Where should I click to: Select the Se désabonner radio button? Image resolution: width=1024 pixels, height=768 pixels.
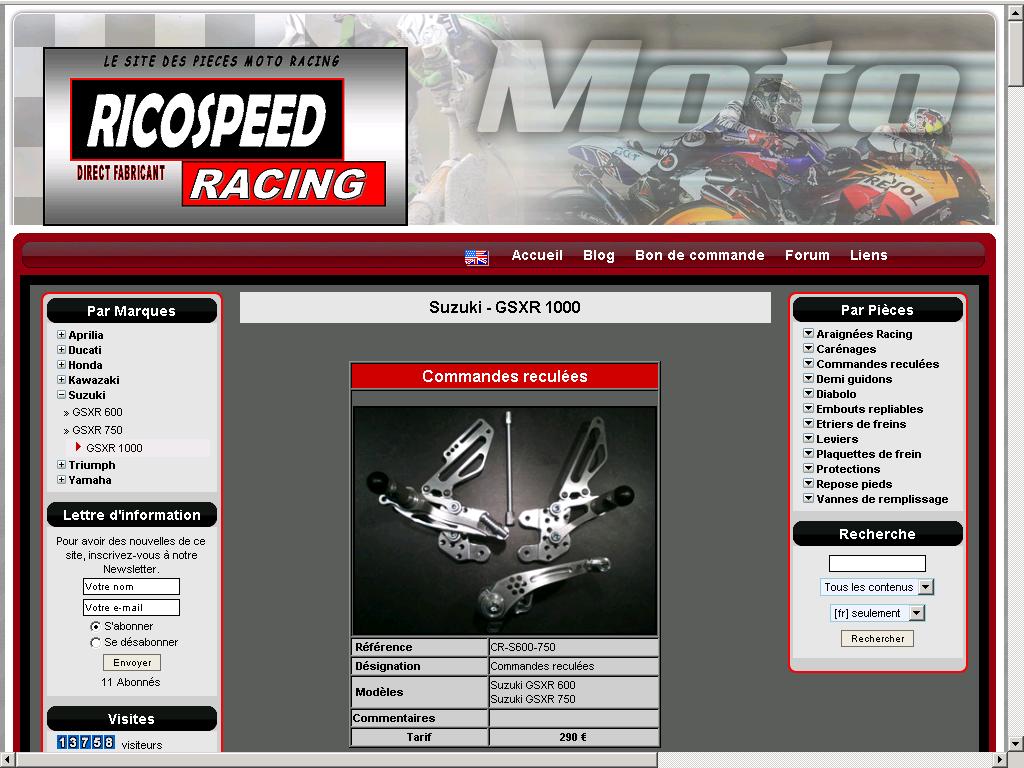pyautogui.click(x=96, y=642)
